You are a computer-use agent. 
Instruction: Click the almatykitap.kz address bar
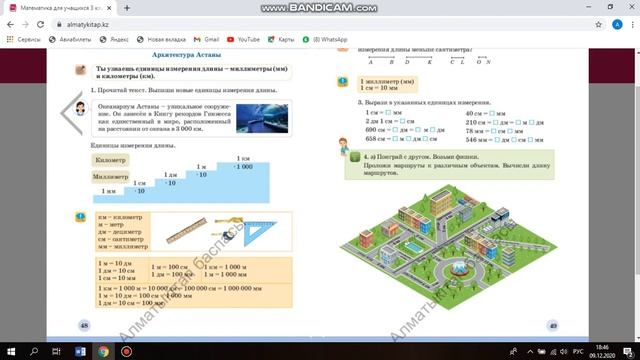322,24
